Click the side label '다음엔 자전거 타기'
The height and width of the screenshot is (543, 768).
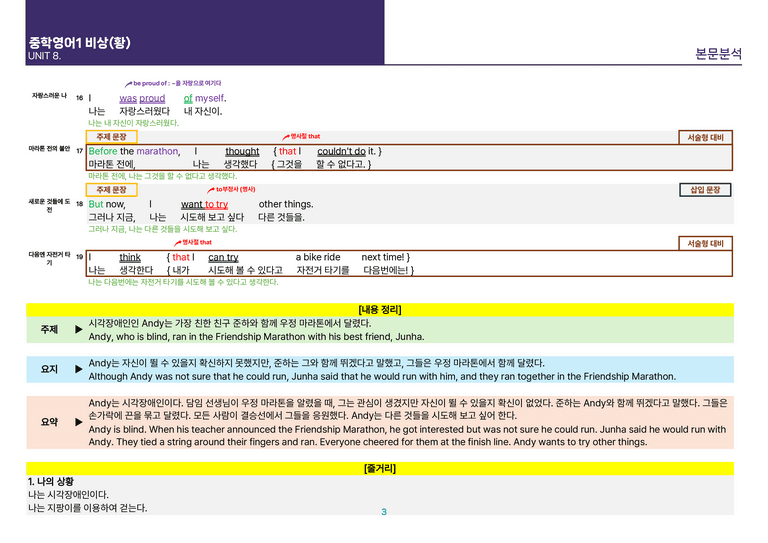pos(49,259)
